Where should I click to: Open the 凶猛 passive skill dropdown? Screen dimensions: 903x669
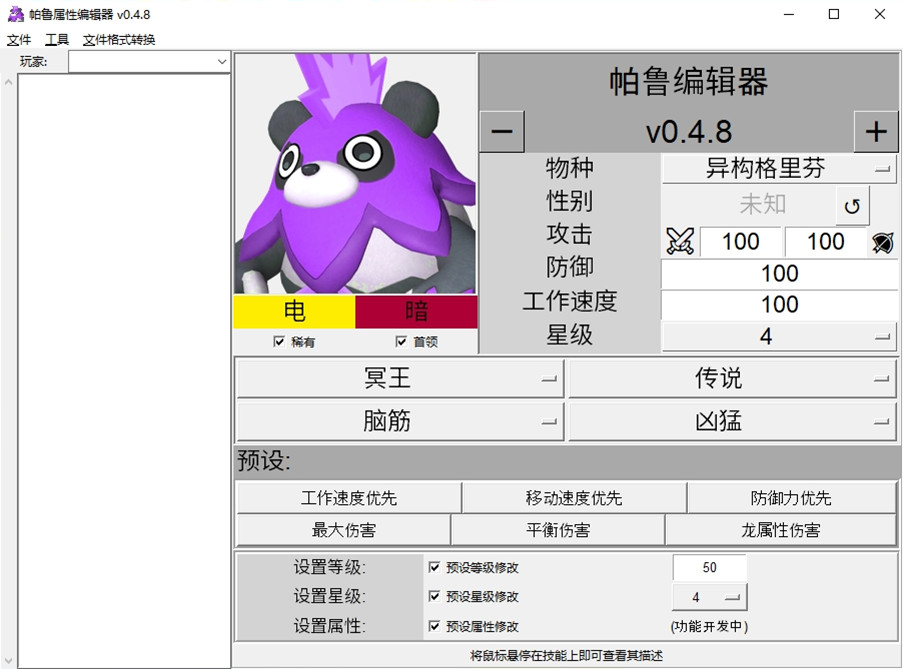point(732,421)
